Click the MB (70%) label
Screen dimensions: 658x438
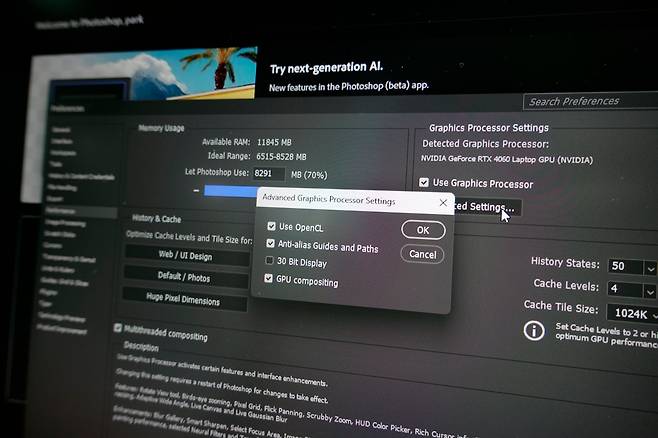click(309, 175)
